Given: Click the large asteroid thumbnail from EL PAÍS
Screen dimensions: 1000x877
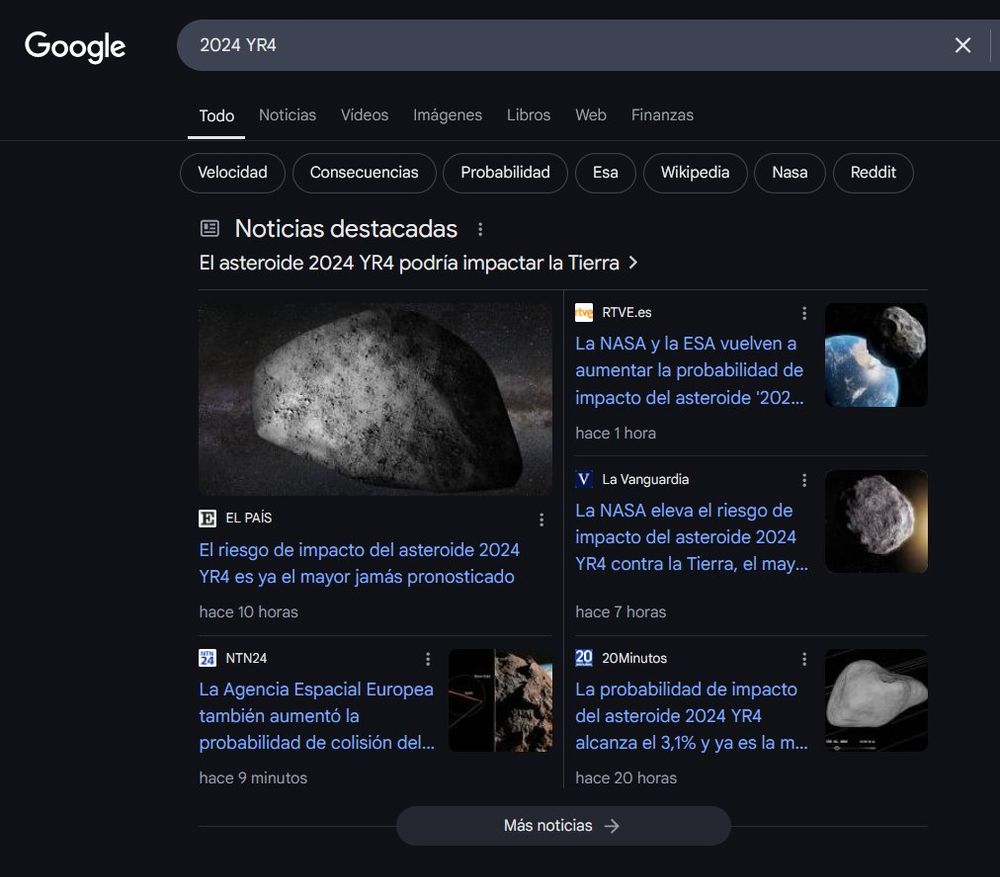Looking at the screenshot, I should tap(375, 398).
